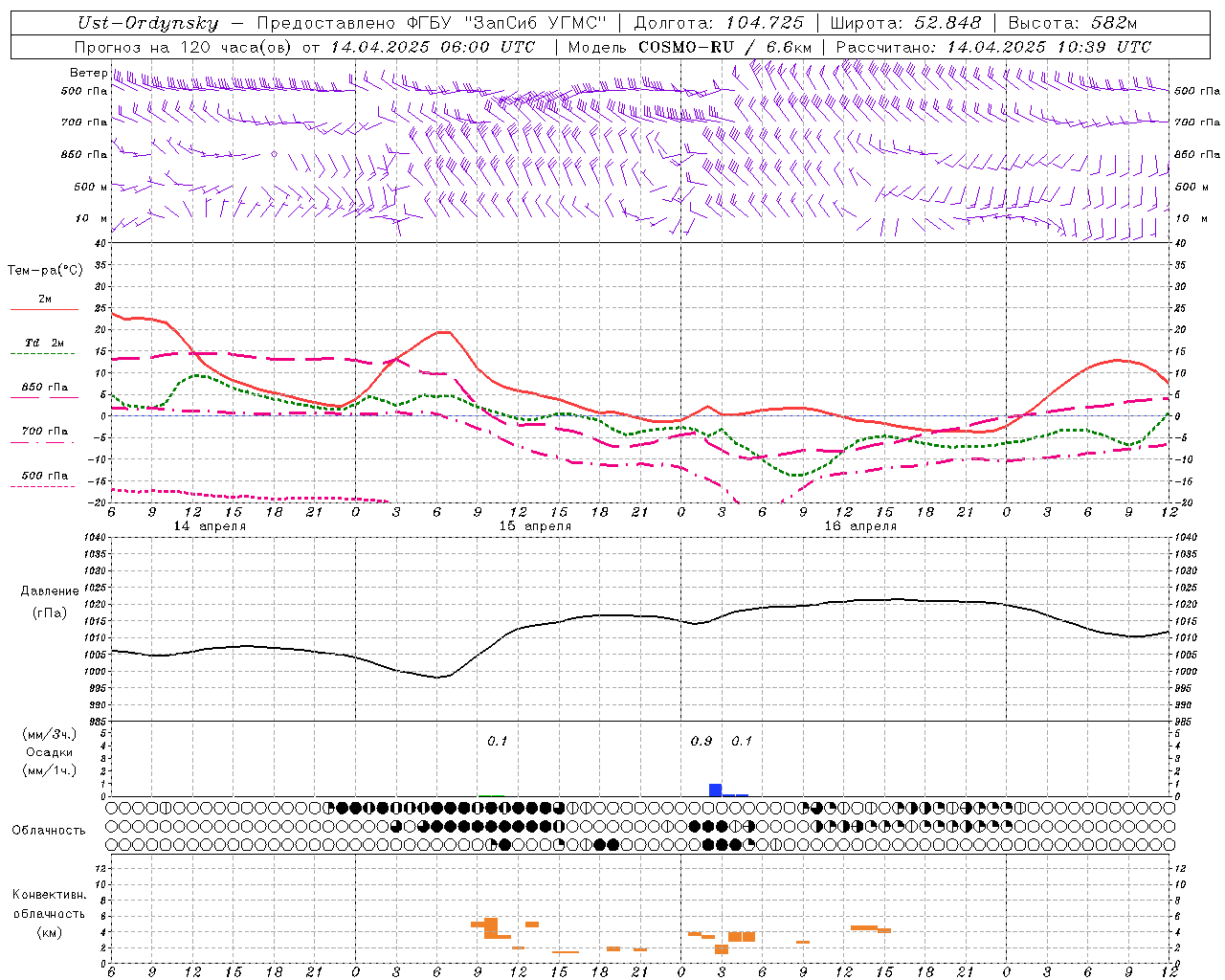Click the 985 tick on left pressure axis
1225x980 pixels.
98,722
